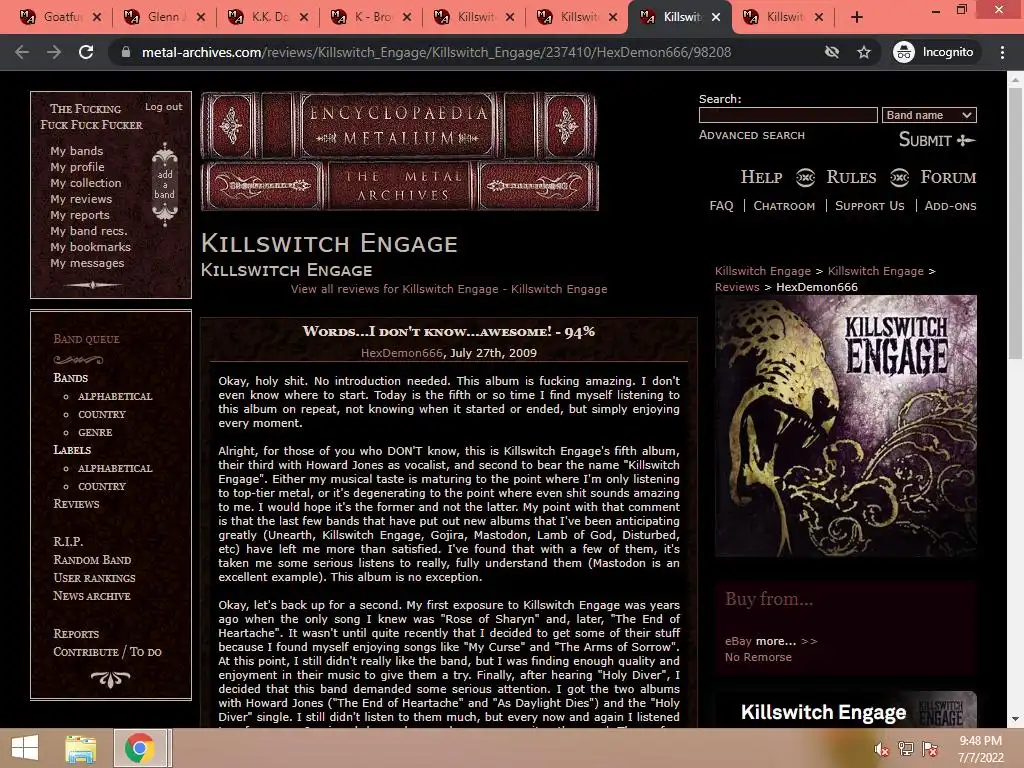Open the Rules page
This screenshot has height=768, width=1024.
click(851, 177)
